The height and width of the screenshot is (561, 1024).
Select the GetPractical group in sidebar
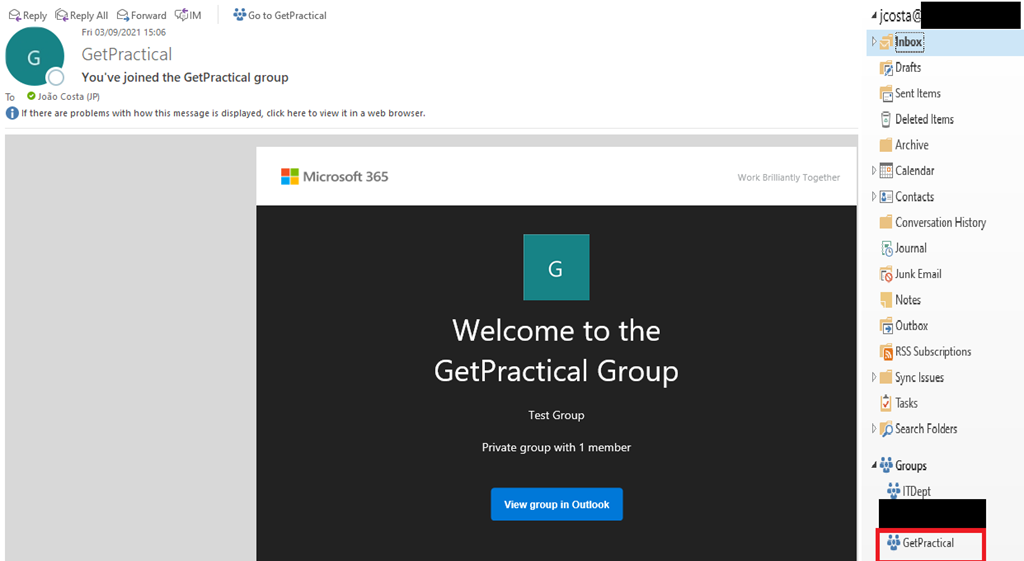[927, 543]
